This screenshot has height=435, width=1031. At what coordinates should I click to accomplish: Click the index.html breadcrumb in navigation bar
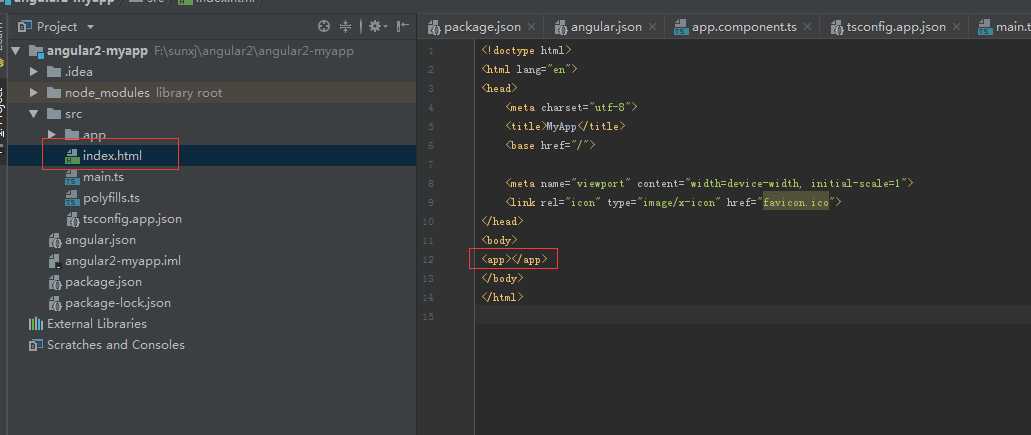point(217,2)
